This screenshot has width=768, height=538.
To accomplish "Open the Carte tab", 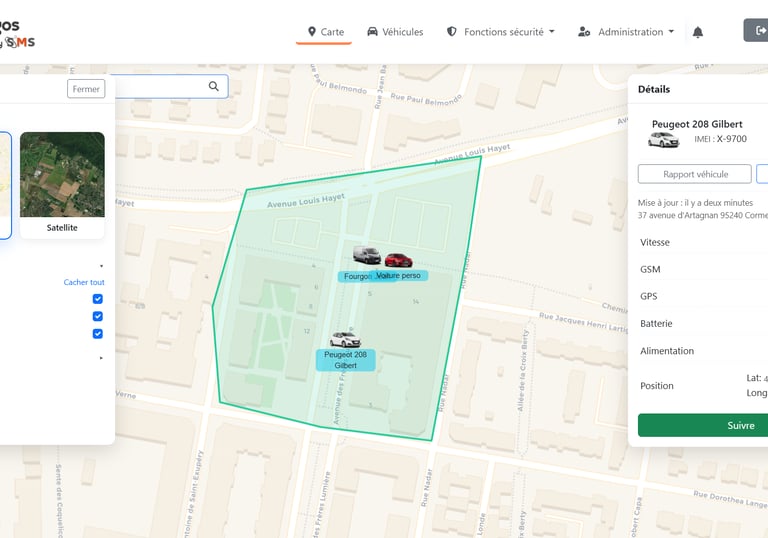I will 325,32.
